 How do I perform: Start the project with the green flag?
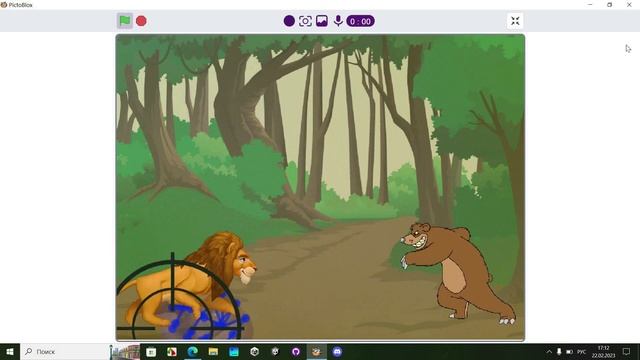124,21
